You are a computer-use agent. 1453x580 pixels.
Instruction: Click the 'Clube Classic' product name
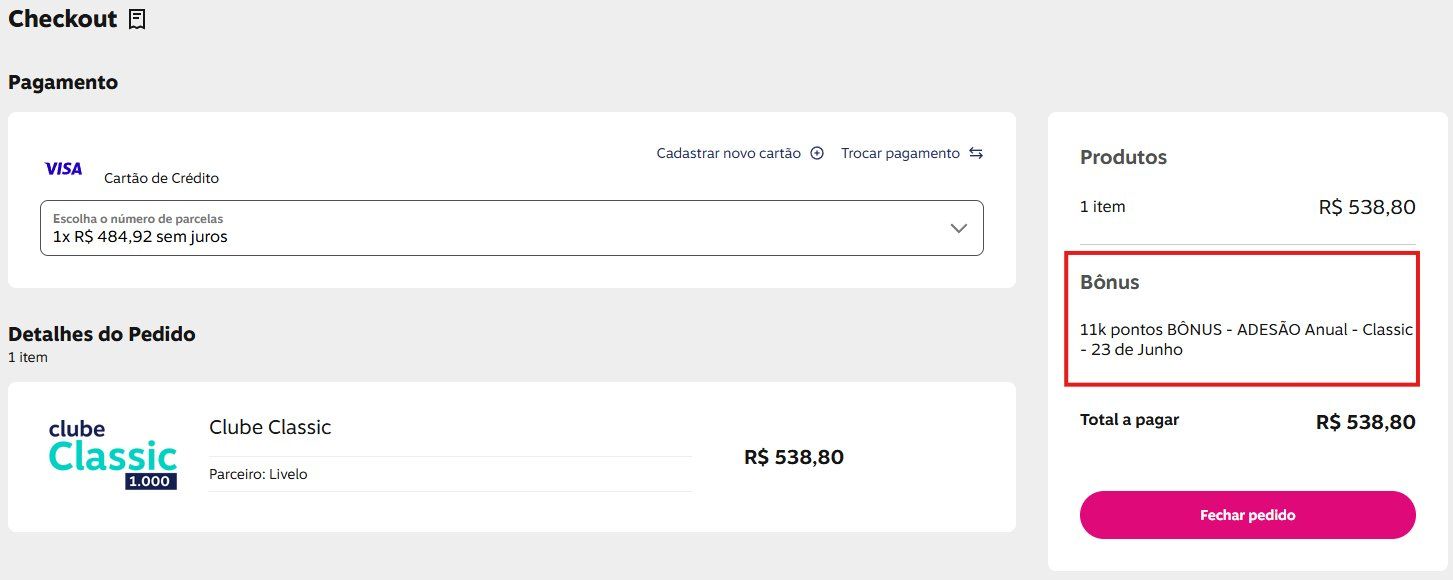[270, 427]
